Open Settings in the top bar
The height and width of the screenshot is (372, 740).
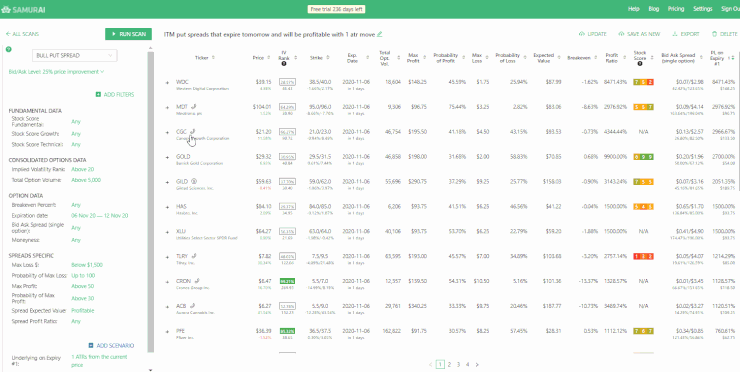pyautogui.click(x=703, y=9)
